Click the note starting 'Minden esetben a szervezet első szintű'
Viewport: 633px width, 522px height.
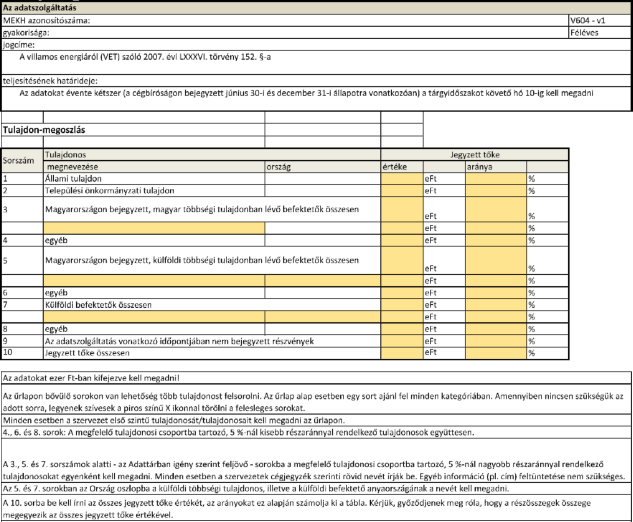coord(316,420)
